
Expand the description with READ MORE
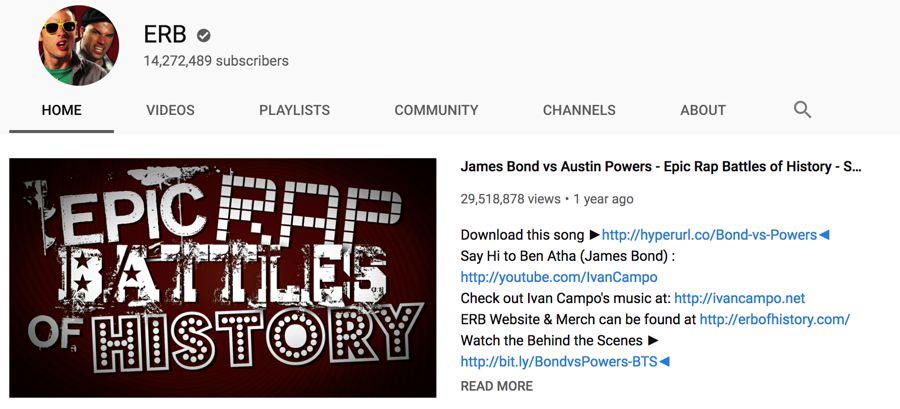pos(496,386)
